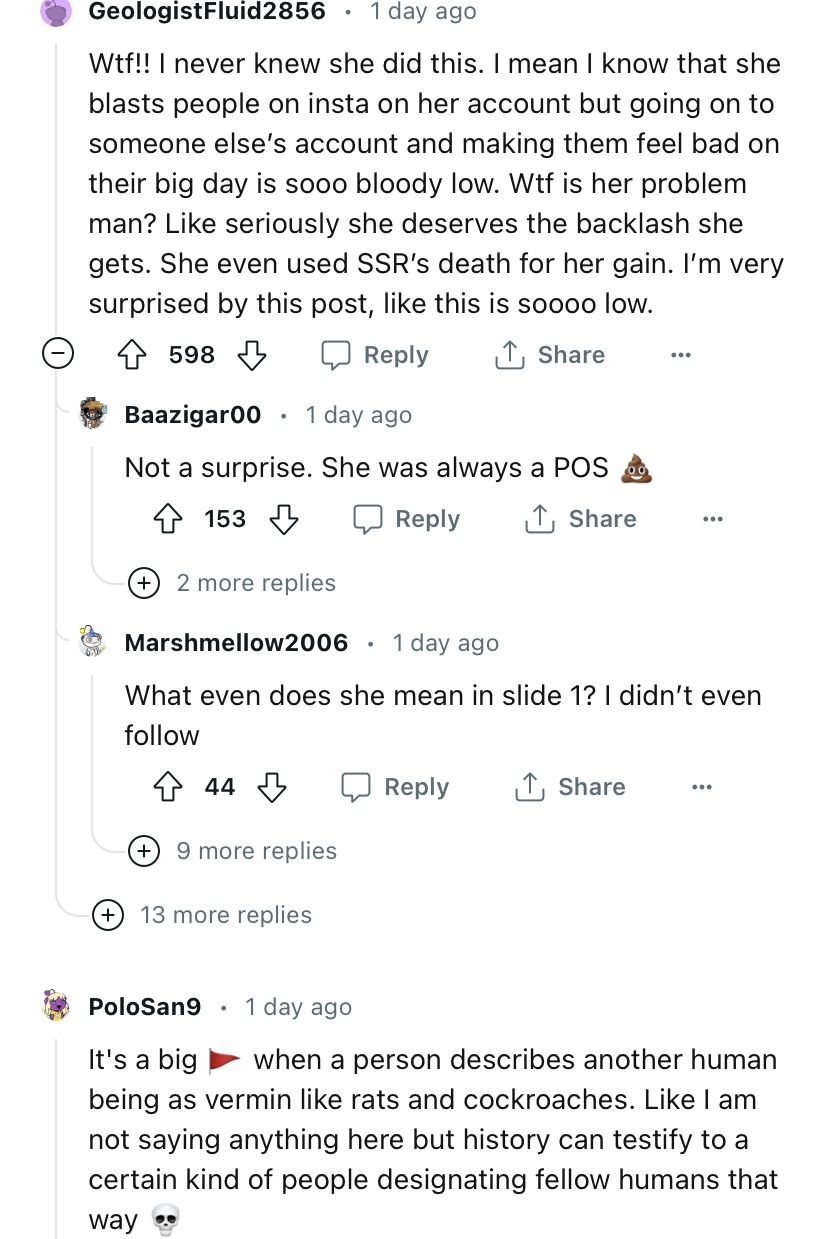Collapse GeologistFluid2856's comment thread

tap(58, 355)
